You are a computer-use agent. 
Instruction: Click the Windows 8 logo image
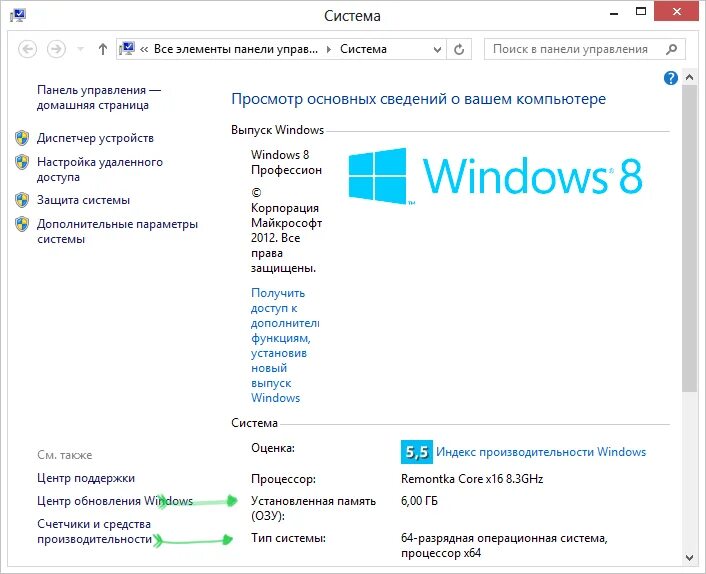pos(495,176)
